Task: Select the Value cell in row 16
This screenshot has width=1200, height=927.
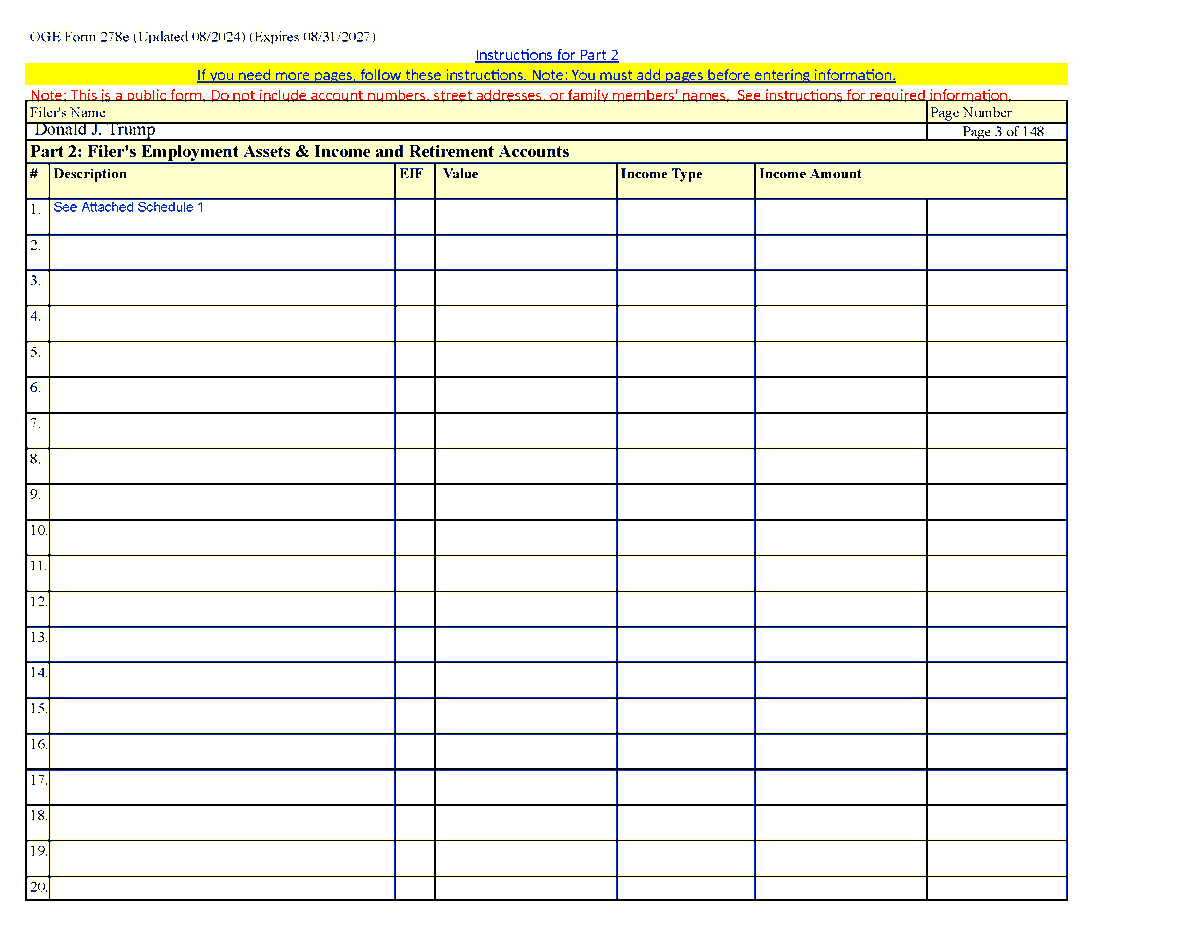Action: (x=526, y=751)
